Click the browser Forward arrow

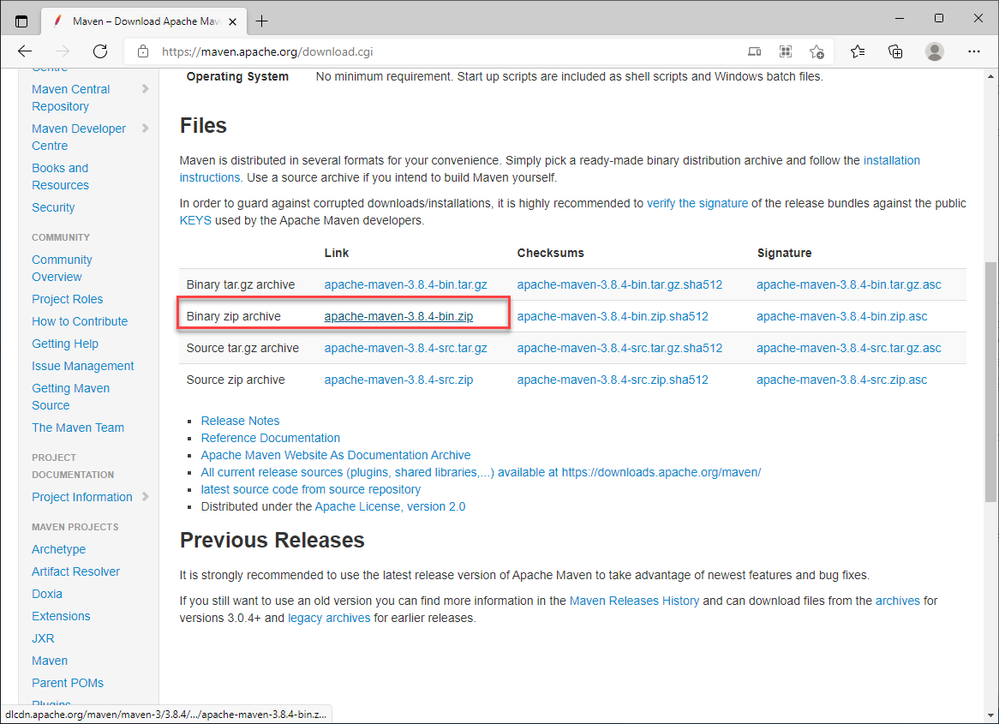(62, 52)
